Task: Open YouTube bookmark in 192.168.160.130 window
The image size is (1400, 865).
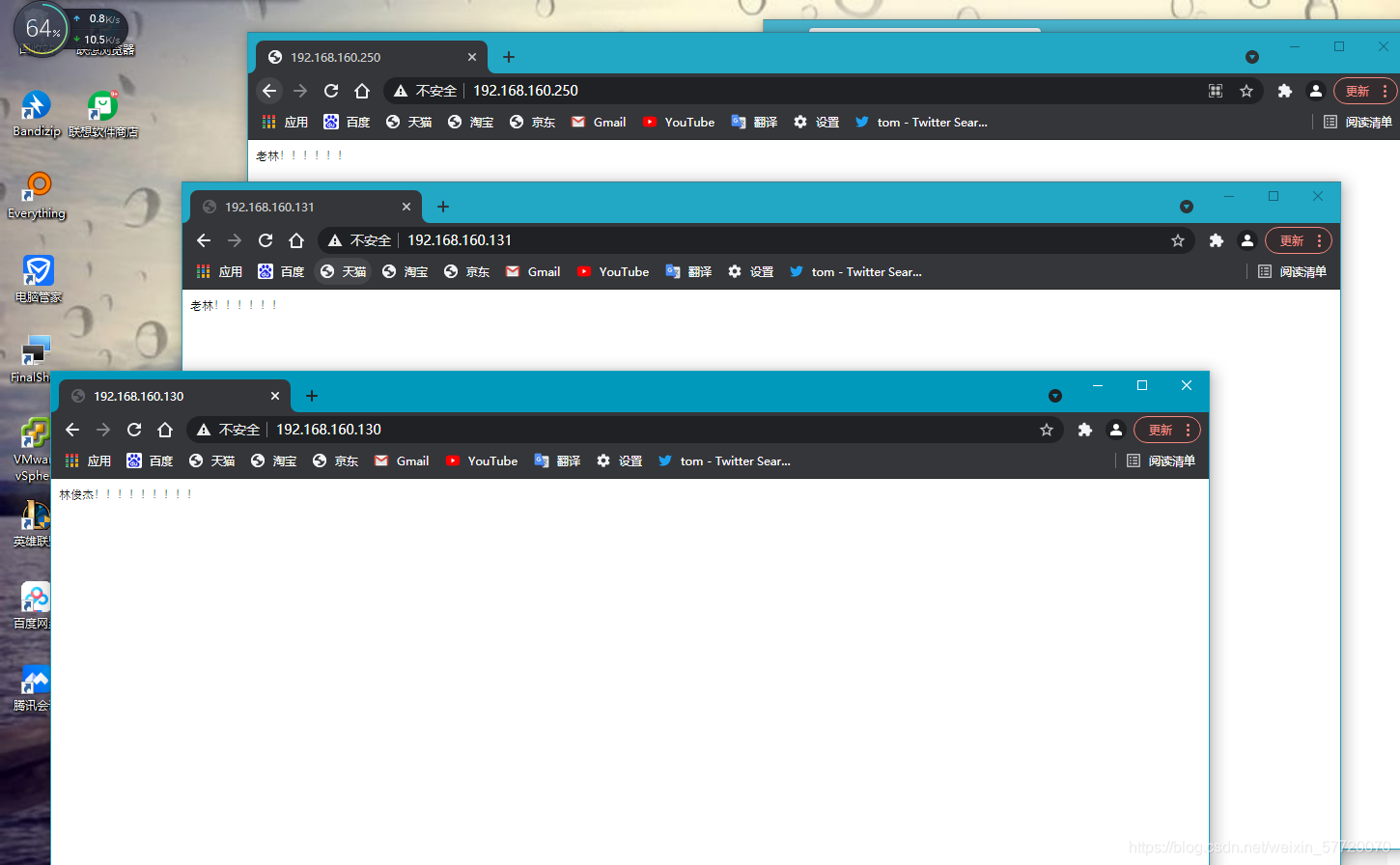Action: tap(482, 461)
